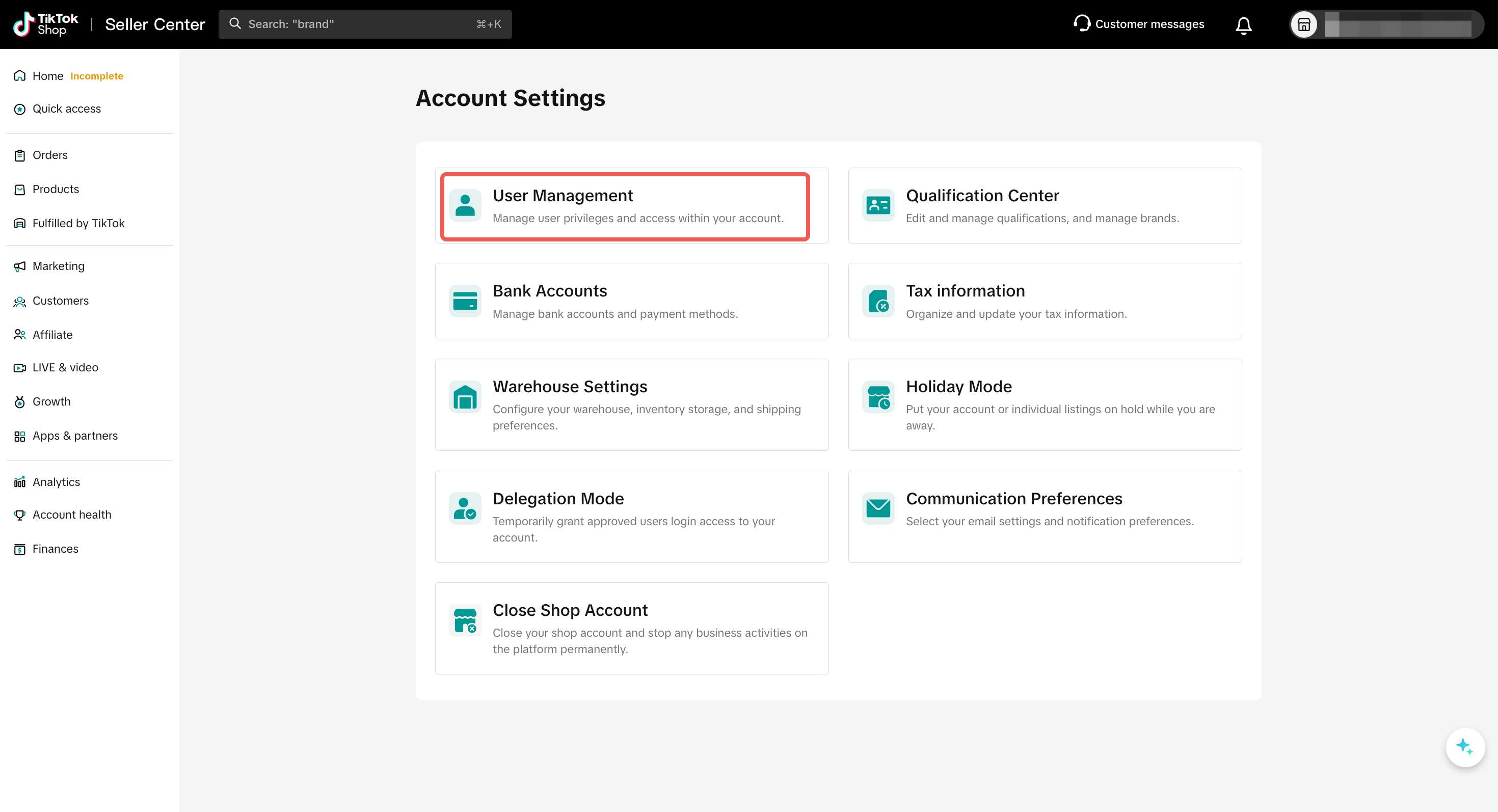
Task: Open the User Management settings card
Action: [625, 206]
